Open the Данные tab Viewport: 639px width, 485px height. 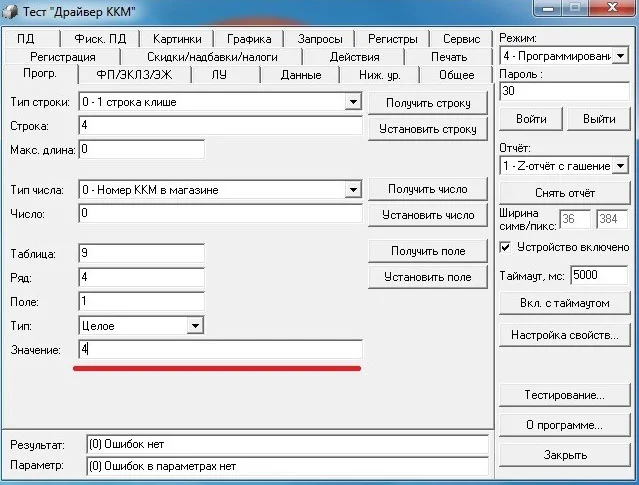(x=301, y=75)
